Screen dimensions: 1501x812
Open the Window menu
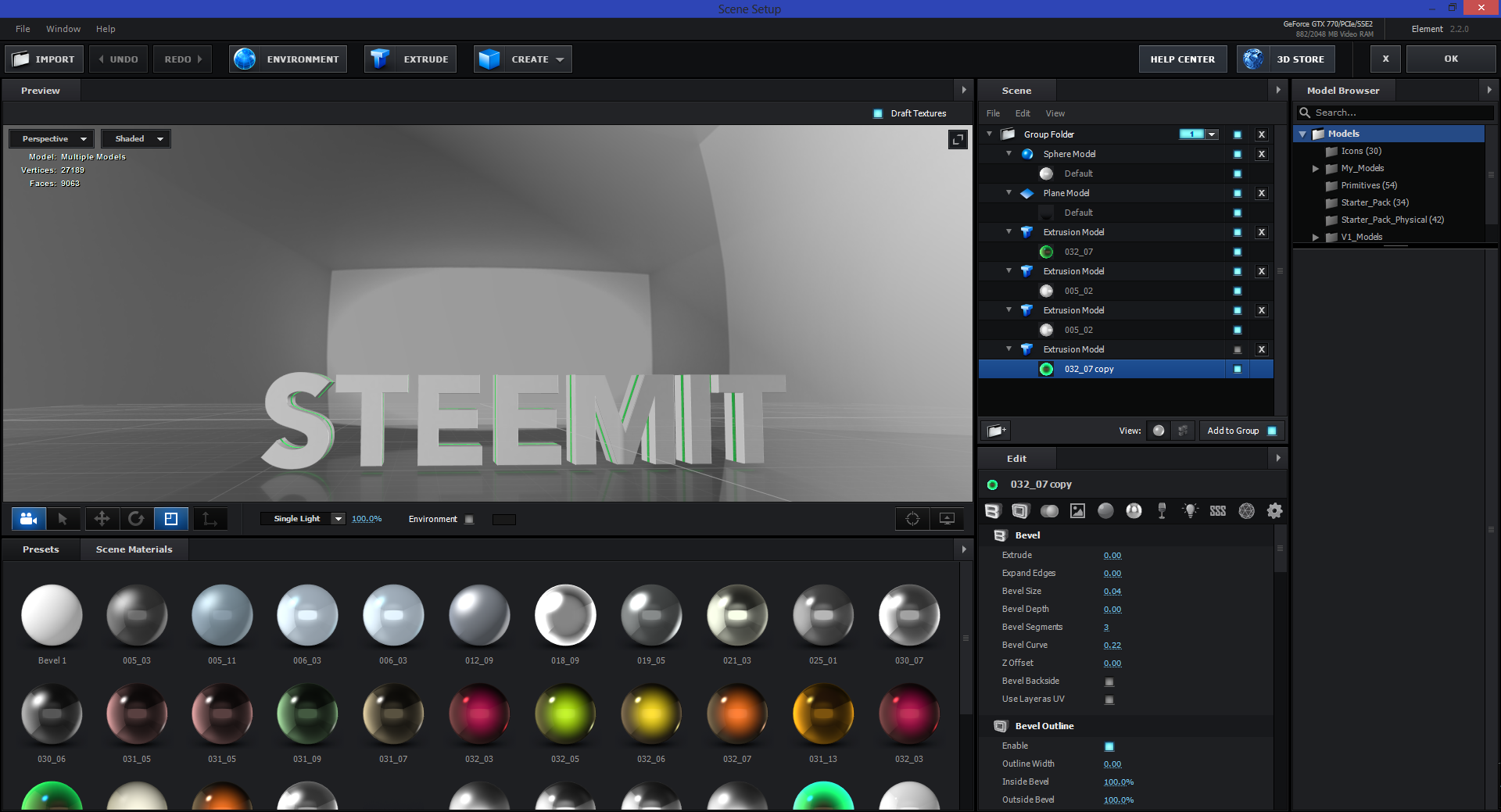(63, 29)
